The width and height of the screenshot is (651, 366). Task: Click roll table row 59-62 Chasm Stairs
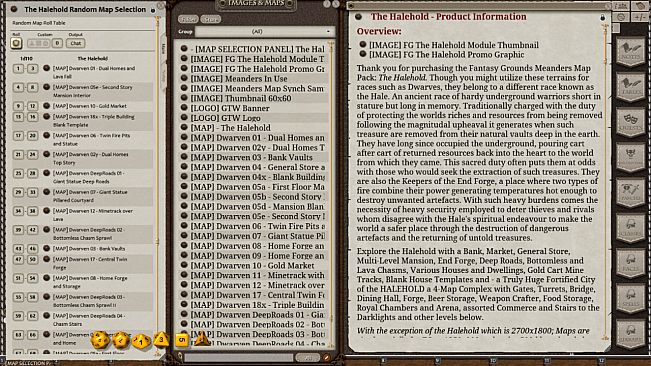click(82, 320)
